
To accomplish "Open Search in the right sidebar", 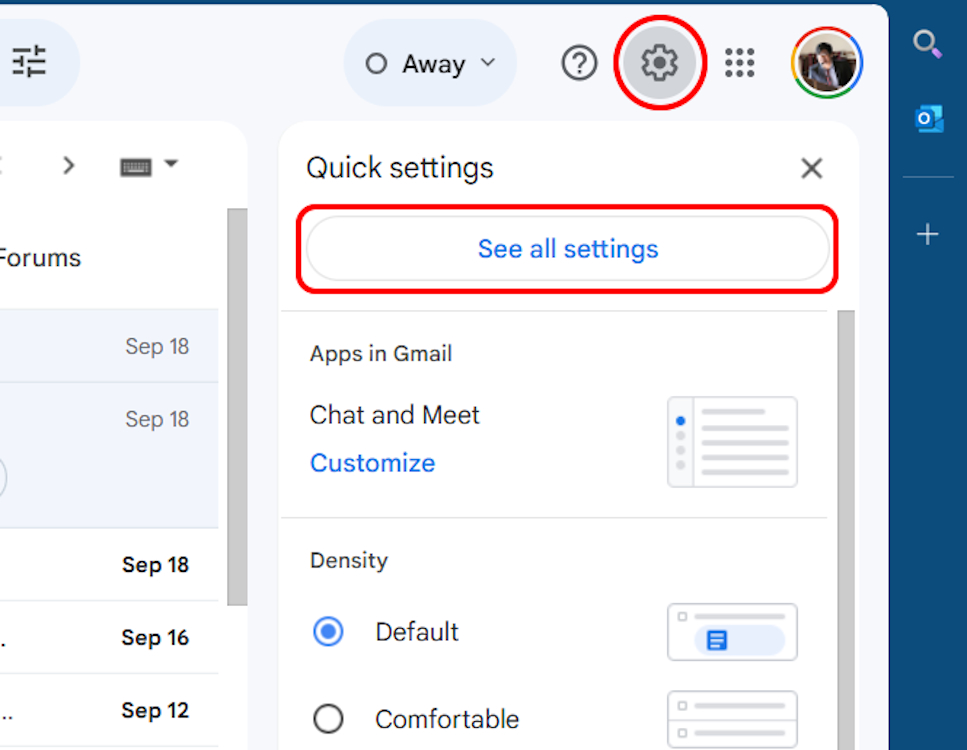I will [x=927, y=43].
